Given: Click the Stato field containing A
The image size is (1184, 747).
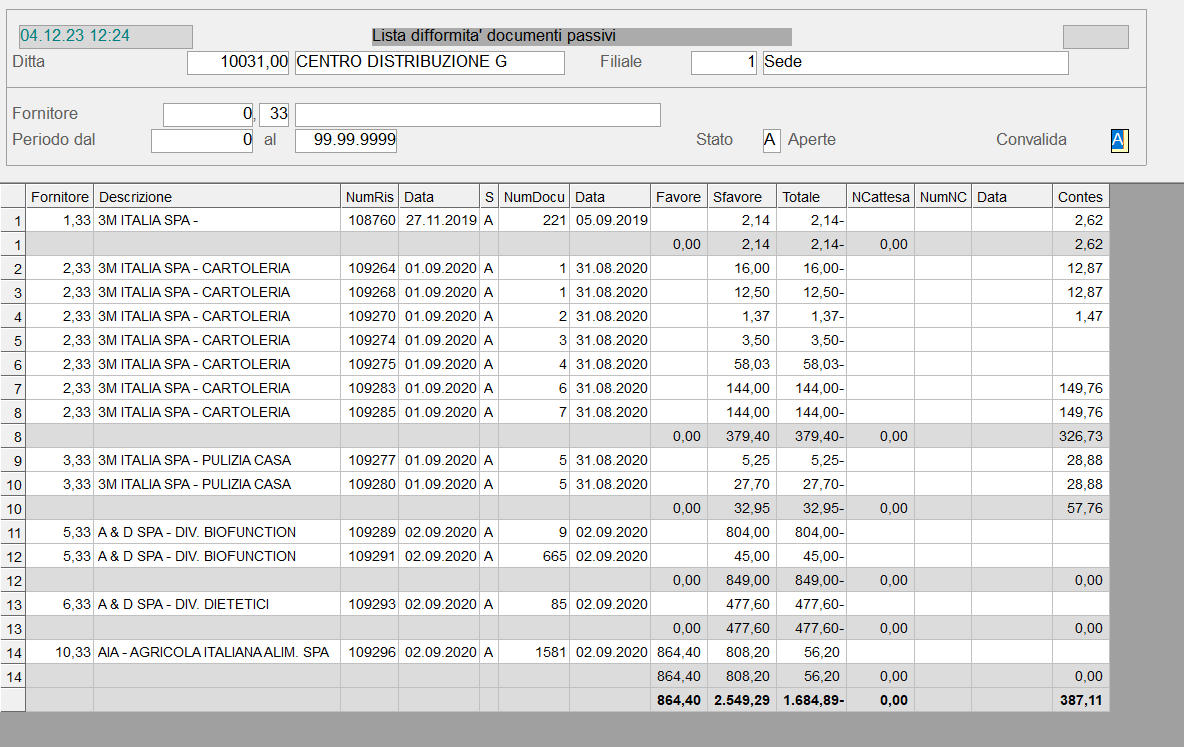Looking at the screenshot, I should tap(771, 140).
